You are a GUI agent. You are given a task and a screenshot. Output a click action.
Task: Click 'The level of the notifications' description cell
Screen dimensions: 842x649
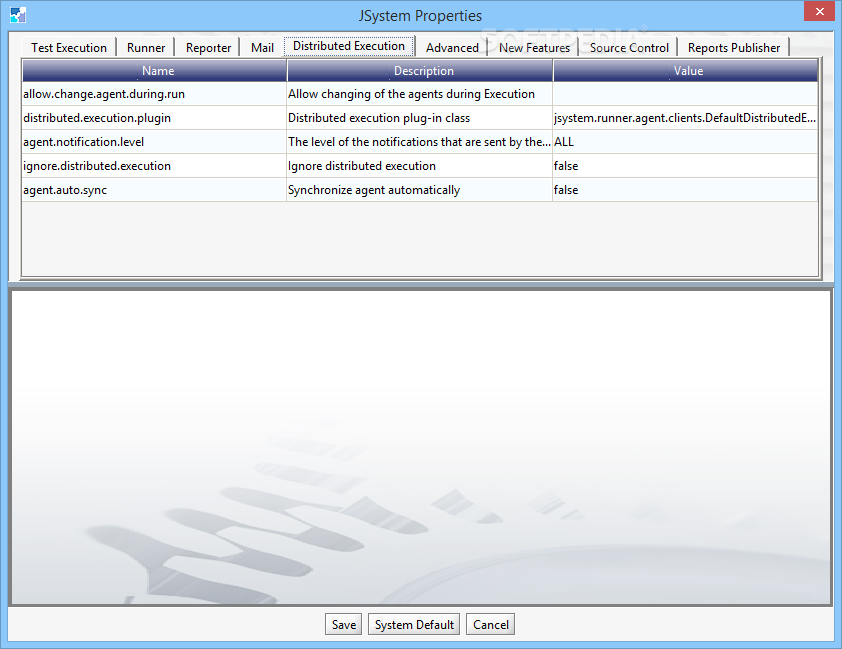click(x=419, y=142)
